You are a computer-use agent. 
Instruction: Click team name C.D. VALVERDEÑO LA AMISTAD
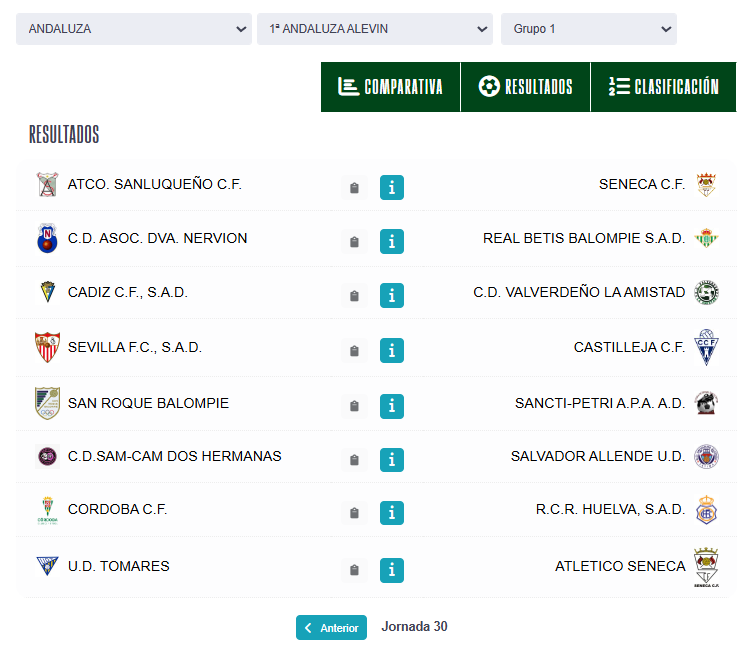(579, 292)
